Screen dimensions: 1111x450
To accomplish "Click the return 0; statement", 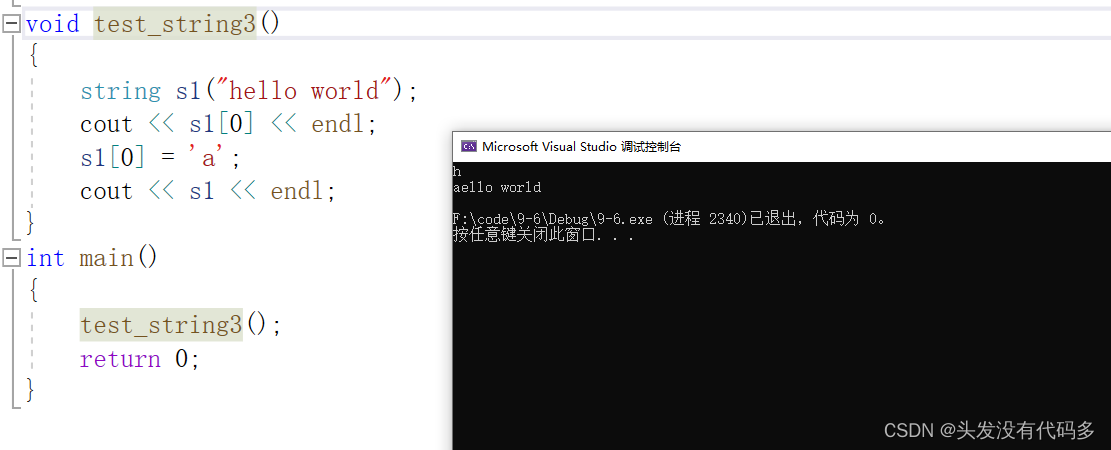I will click(x=140, y=359).
